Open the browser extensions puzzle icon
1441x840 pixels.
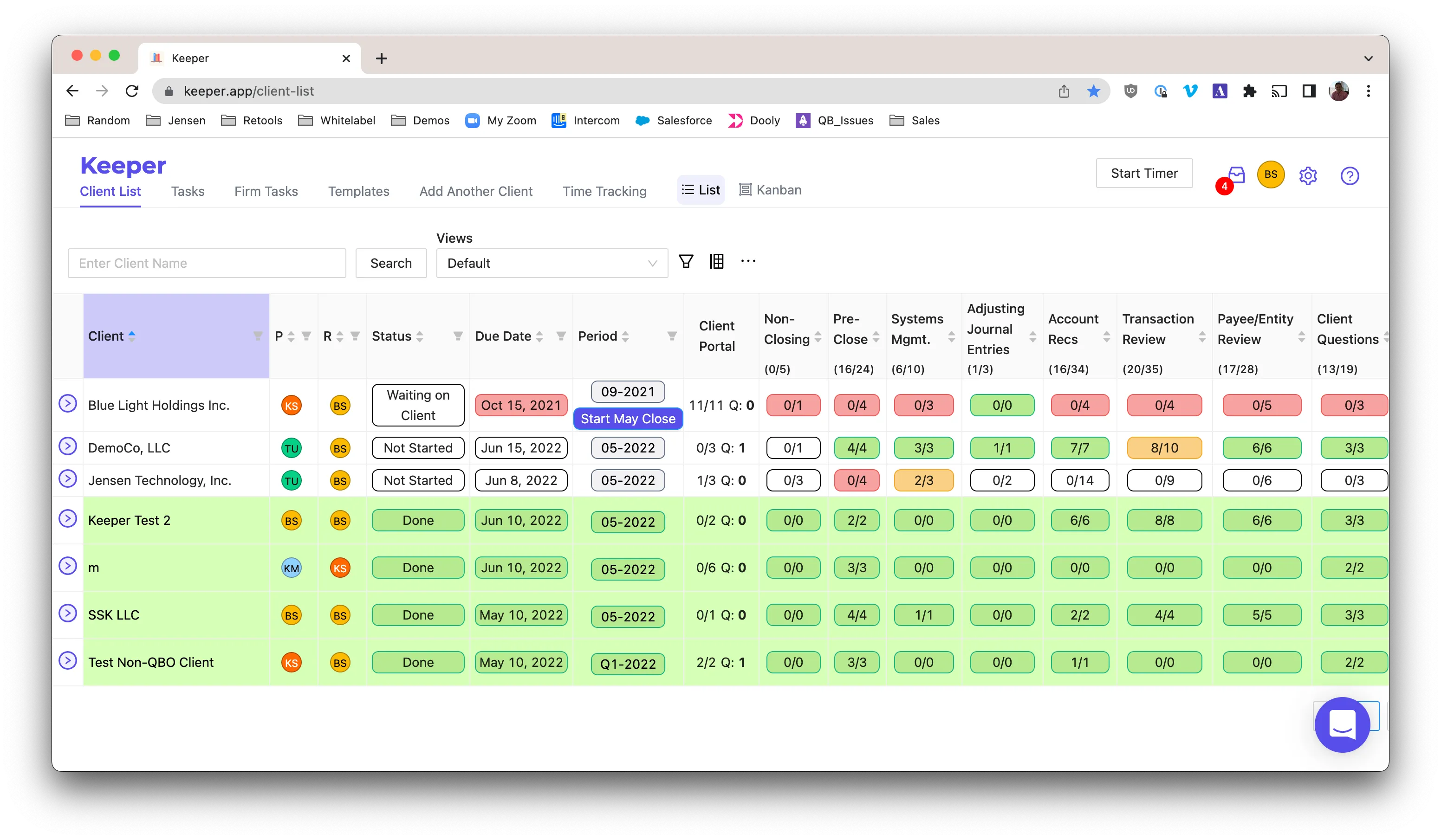click(x=1249, y=91)
